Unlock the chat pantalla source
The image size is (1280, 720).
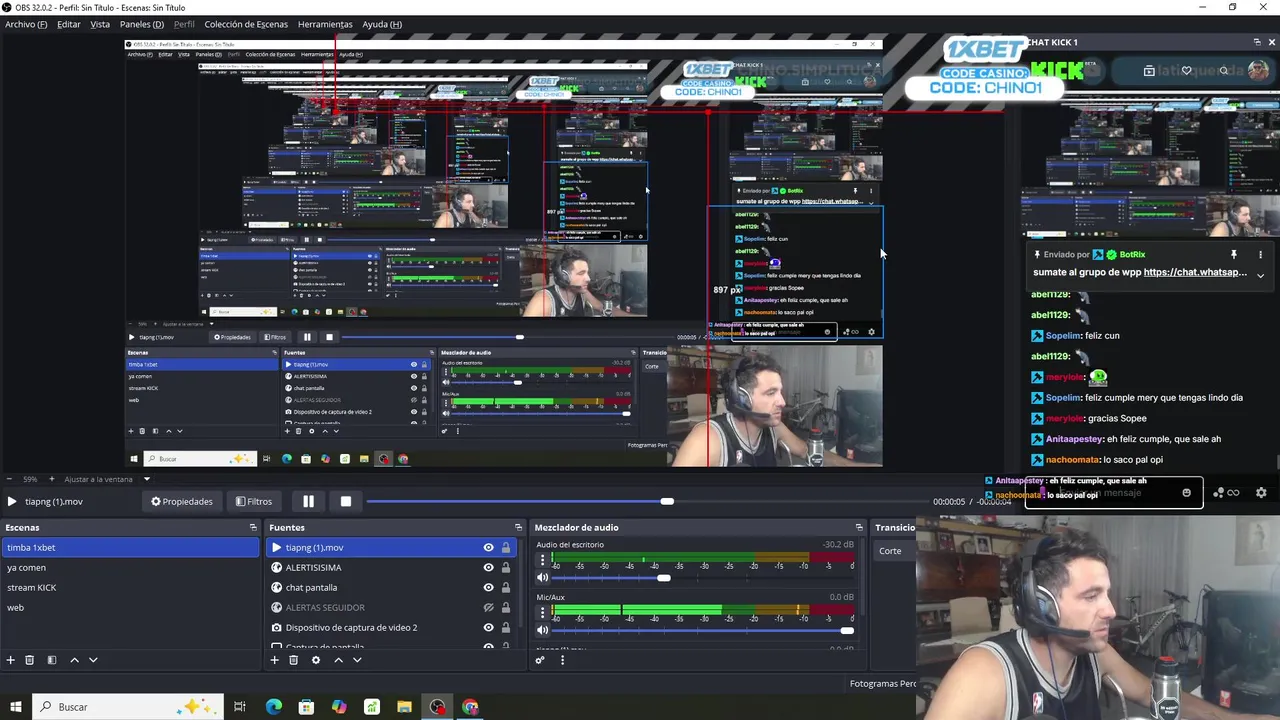506,588
